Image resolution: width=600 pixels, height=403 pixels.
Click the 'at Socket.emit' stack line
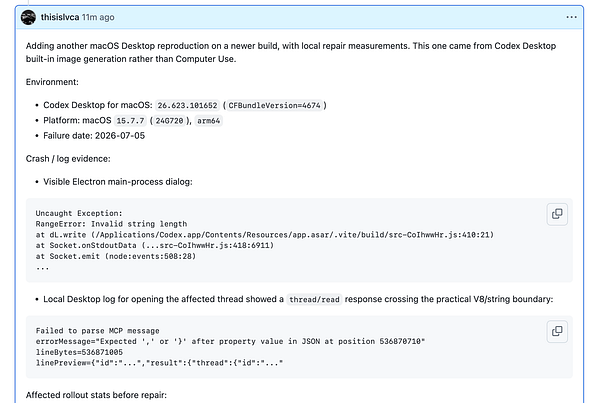click(116, 256)
